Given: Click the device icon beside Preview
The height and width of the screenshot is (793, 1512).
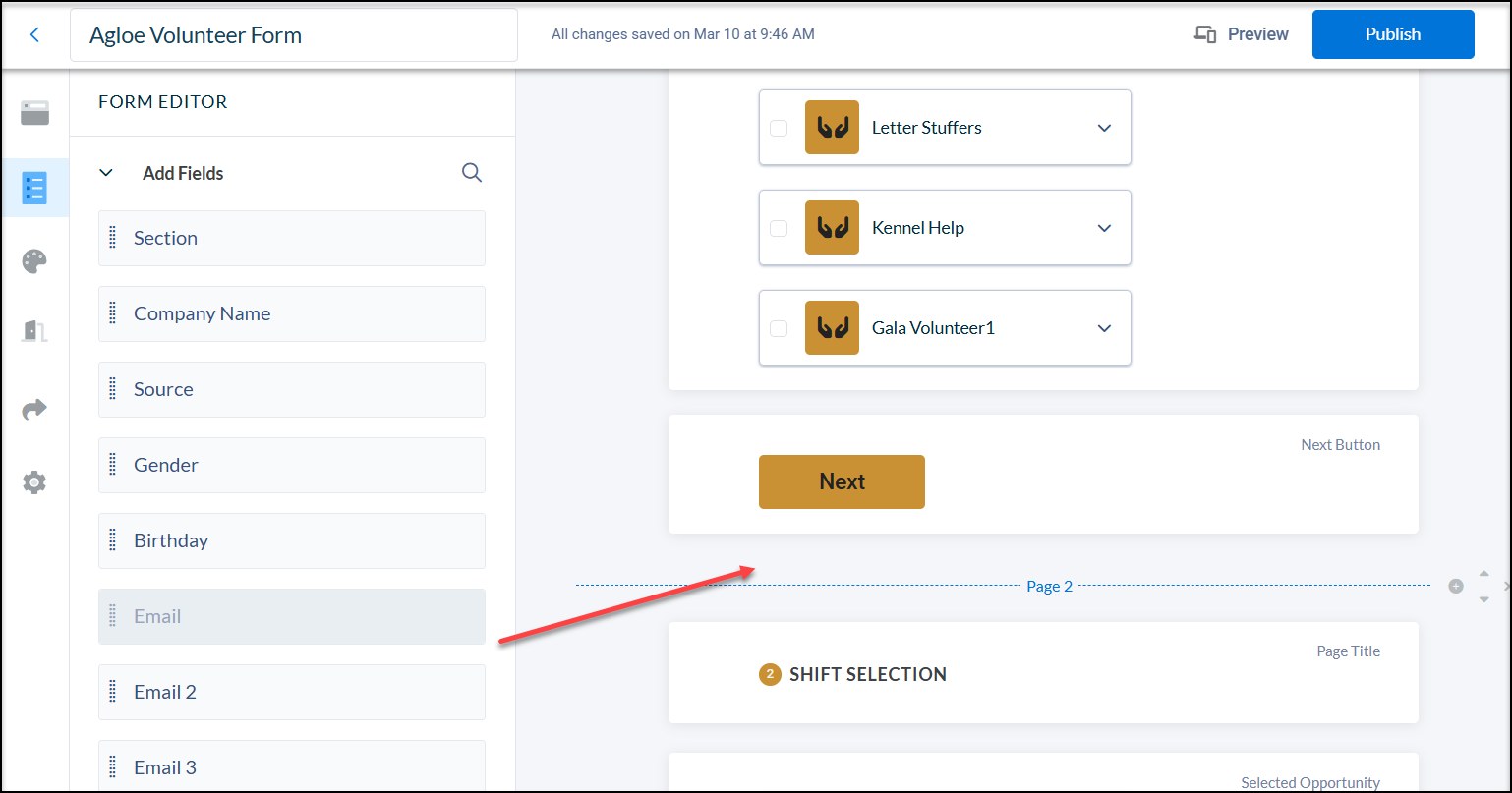Looking at the screenshot, I should [x=1205, y=34].
